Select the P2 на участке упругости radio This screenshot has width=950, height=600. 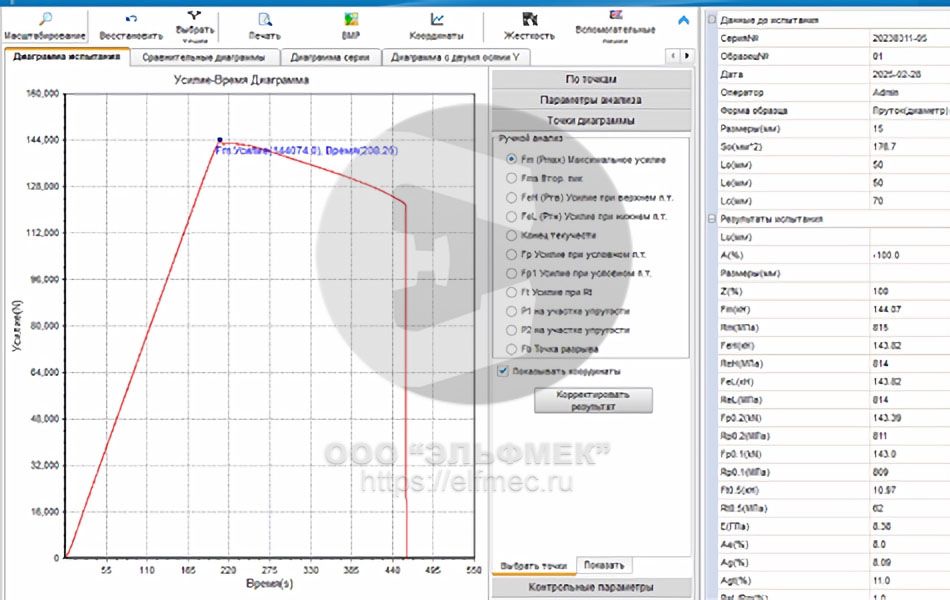pos(511,330)
